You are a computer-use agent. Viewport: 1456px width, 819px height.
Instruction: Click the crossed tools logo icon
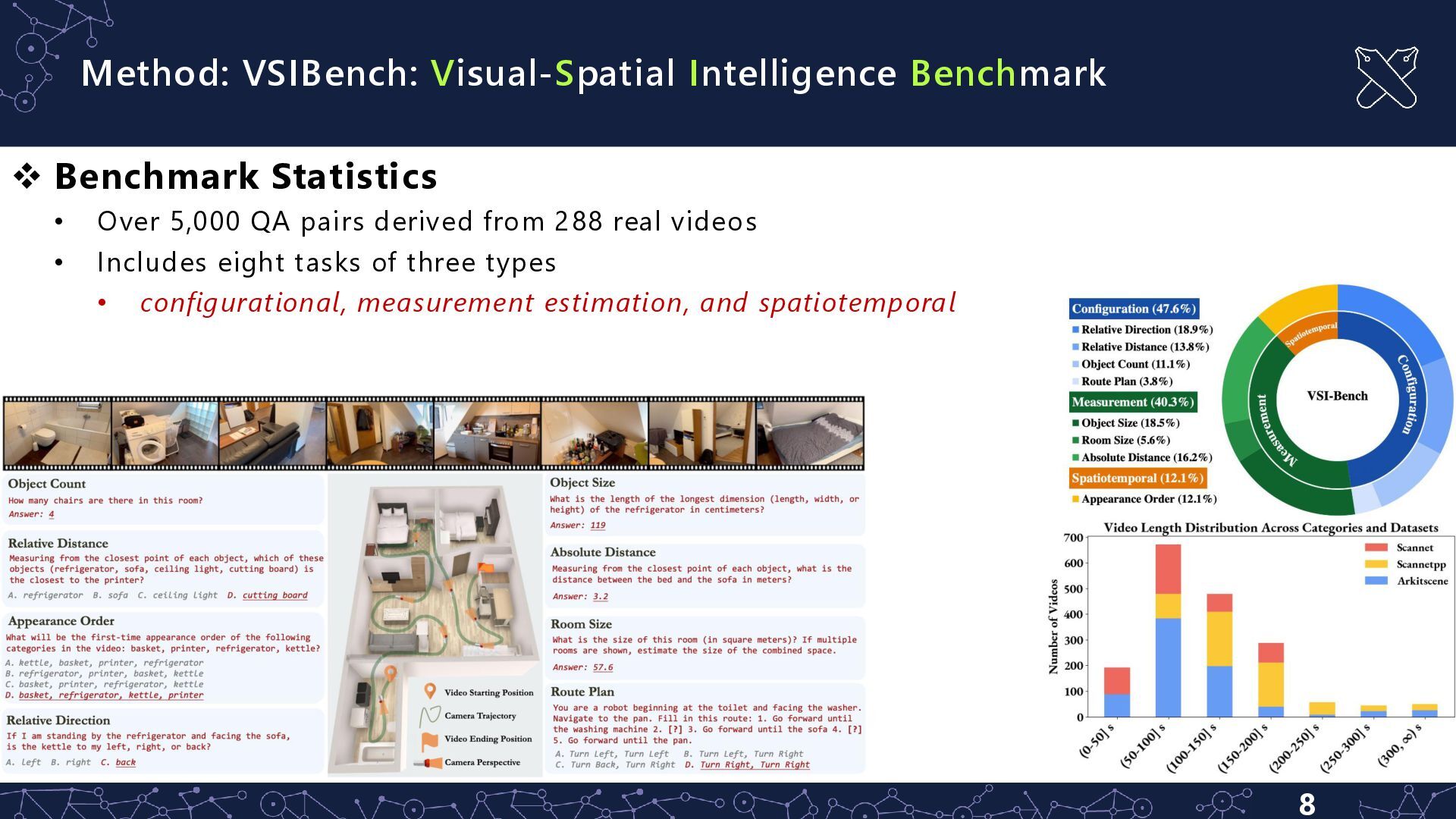pos(1386,77)
